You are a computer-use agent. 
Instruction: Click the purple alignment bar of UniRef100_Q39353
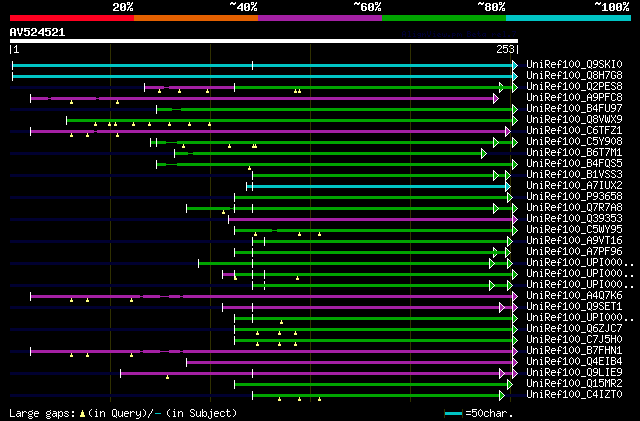click(x=371, y=220)
